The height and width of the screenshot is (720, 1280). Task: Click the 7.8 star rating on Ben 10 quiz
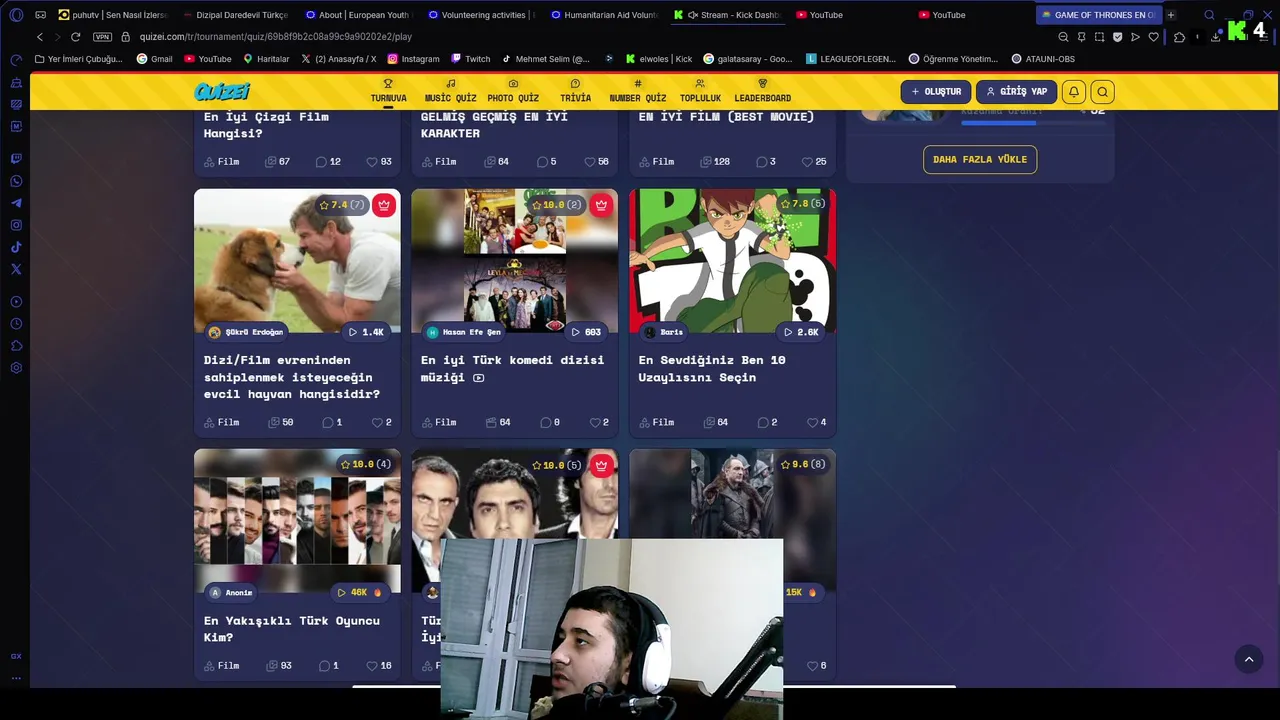click(x=803, y=204)
